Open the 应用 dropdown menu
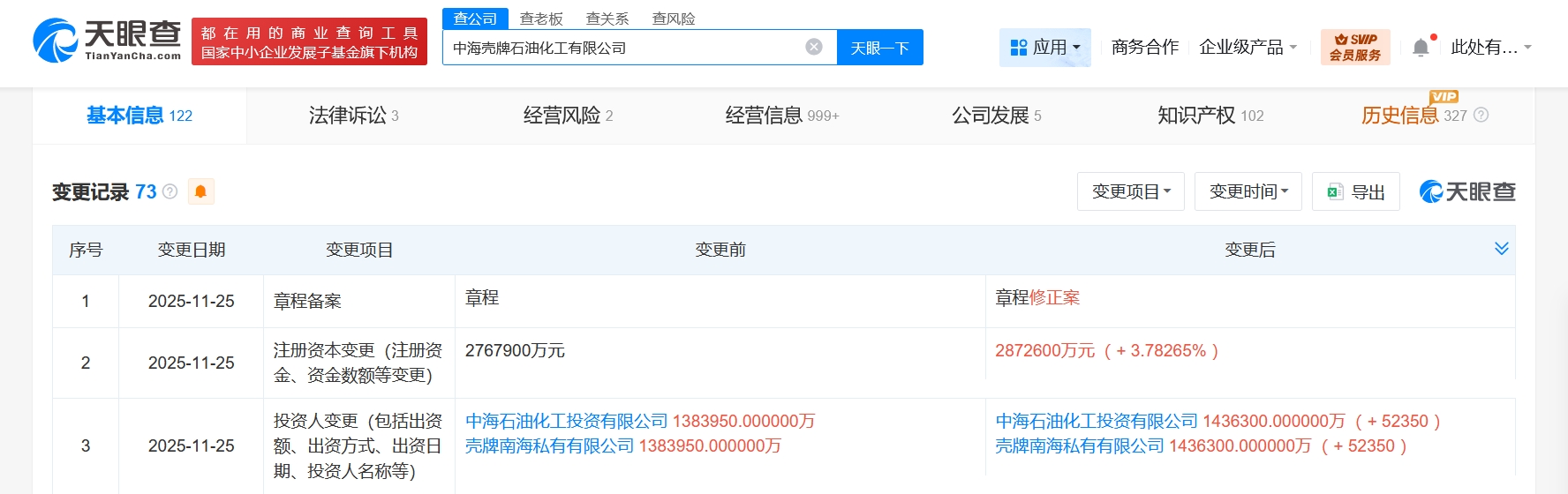This screenshot has width=1568, height=494. pos(1045,47)
